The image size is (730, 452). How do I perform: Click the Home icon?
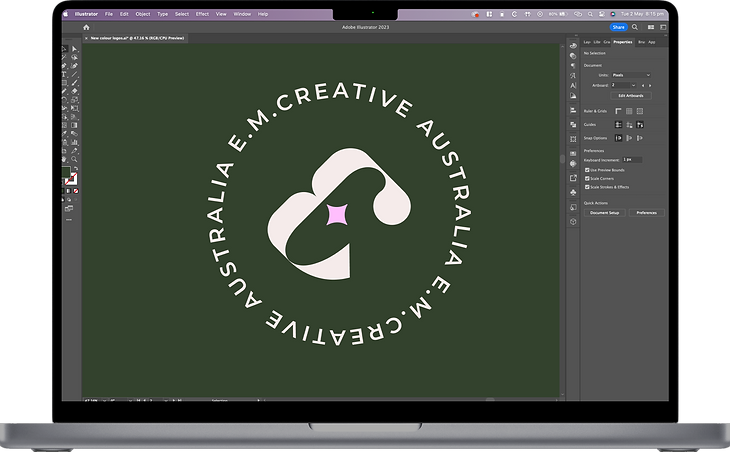[86, 27]
